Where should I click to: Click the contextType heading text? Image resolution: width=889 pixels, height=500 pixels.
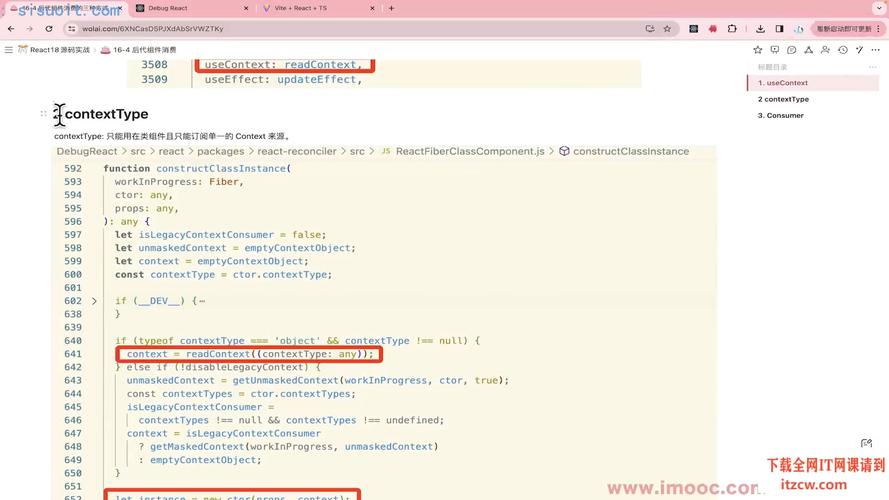(106, 114)
